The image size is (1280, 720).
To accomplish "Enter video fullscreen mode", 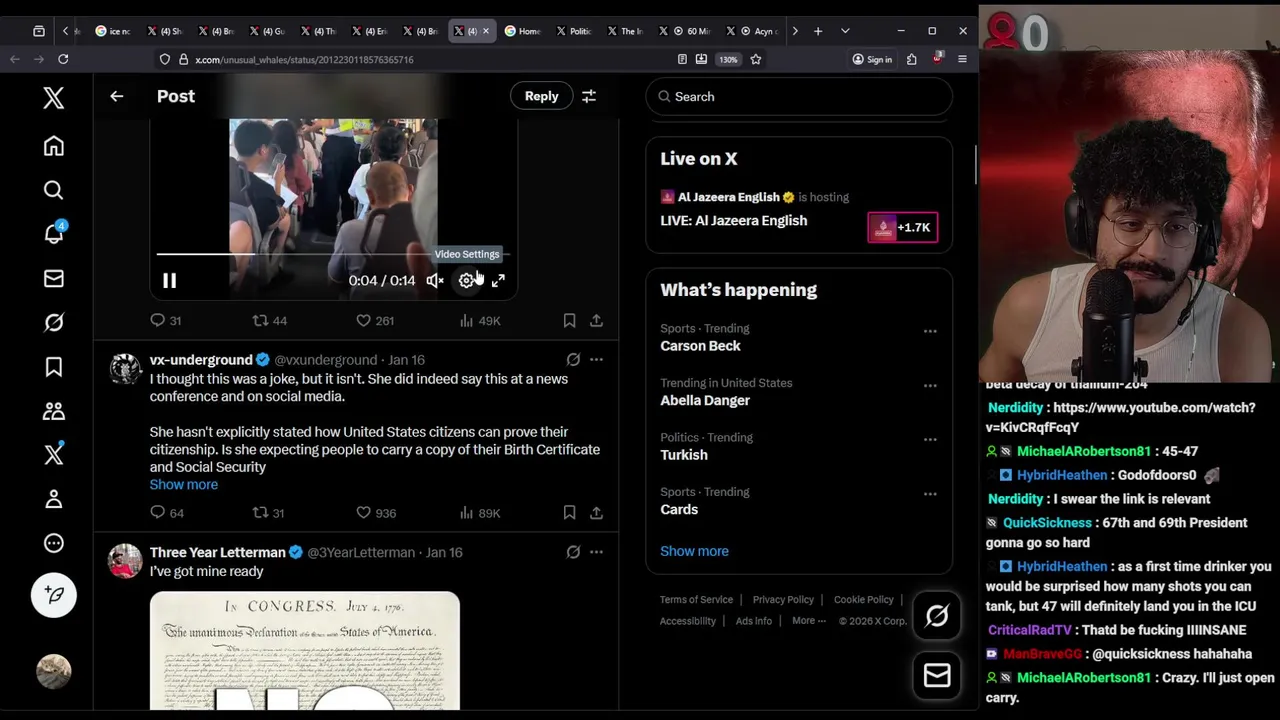I will pos(498,281).
